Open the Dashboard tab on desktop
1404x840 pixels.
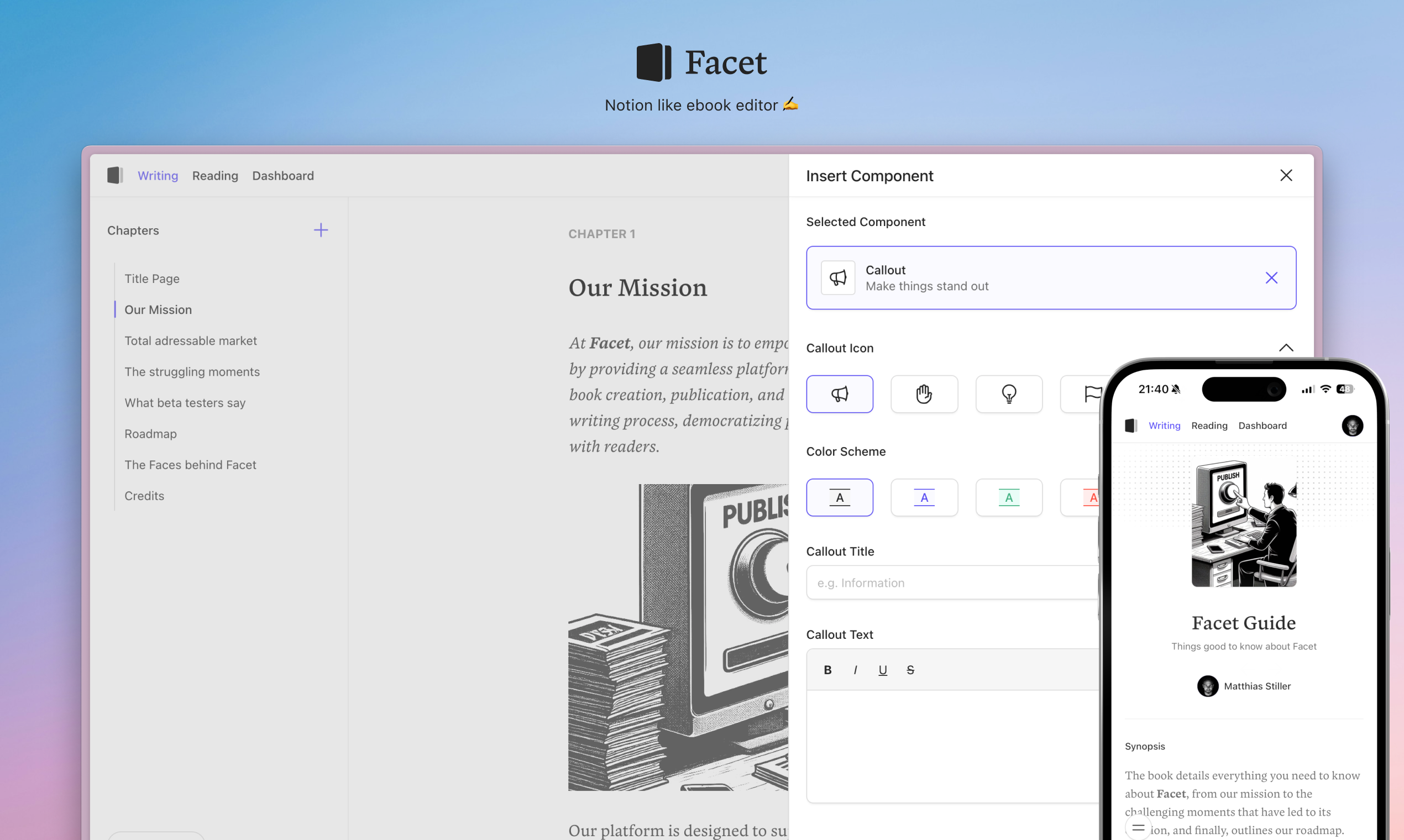(283, 176)
